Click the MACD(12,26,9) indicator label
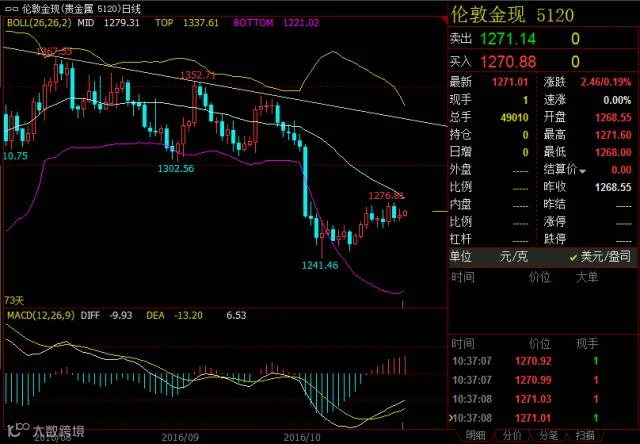640x444 pixels. [41, 315]
